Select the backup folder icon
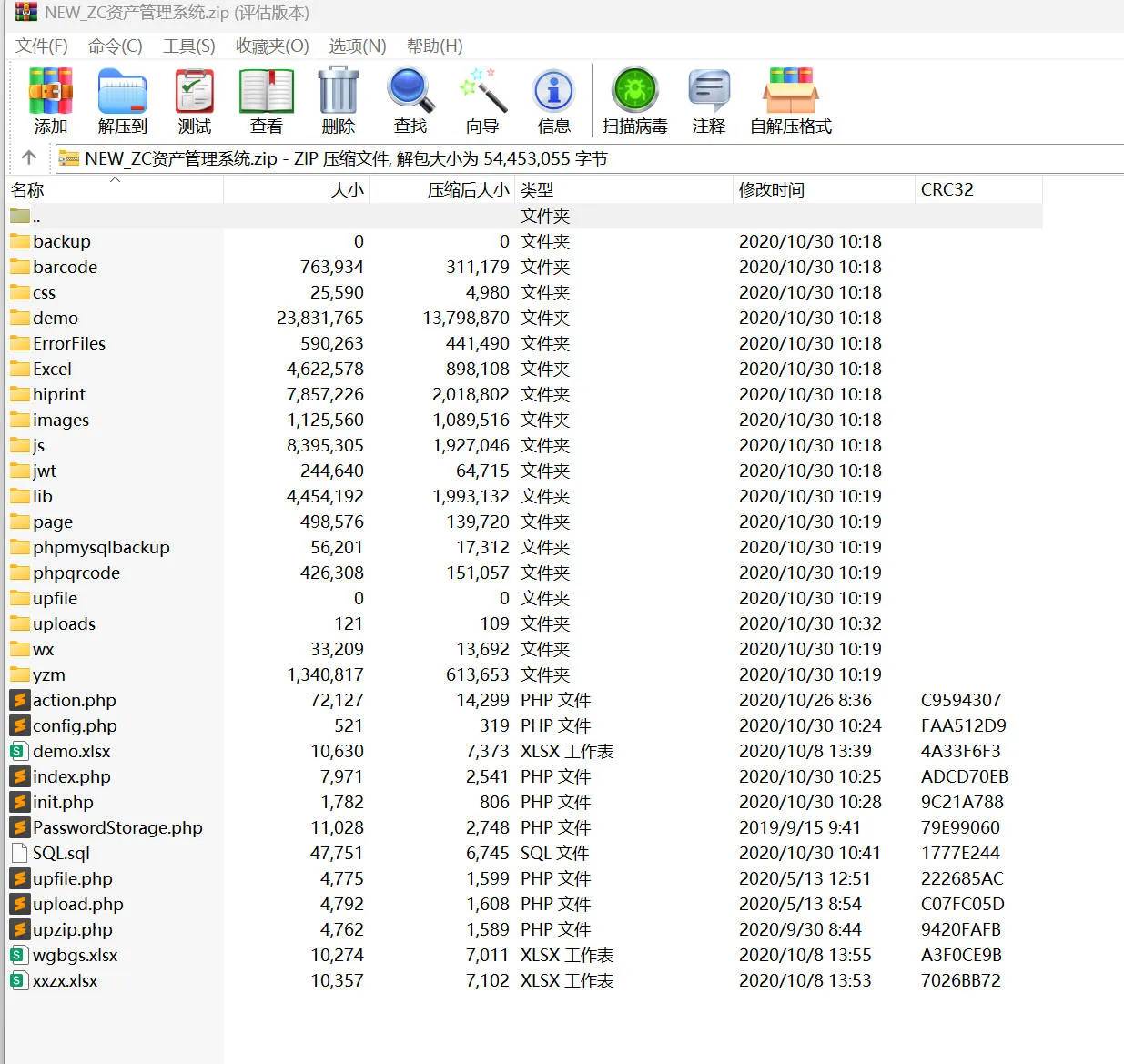Screen dimensions: 1124x1064 click(x=19, y=241)
